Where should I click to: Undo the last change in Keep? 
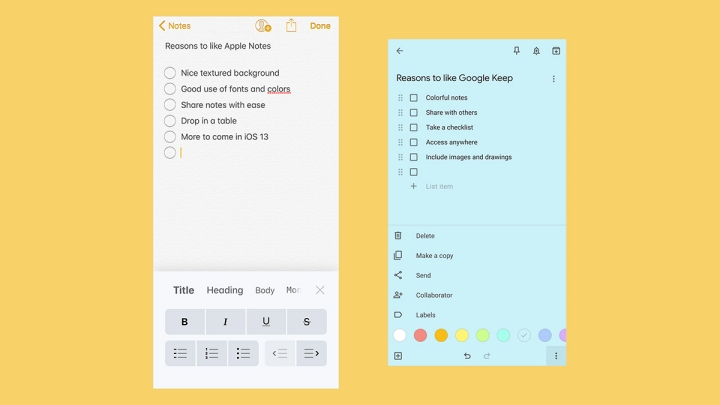[x=467, y=356]
